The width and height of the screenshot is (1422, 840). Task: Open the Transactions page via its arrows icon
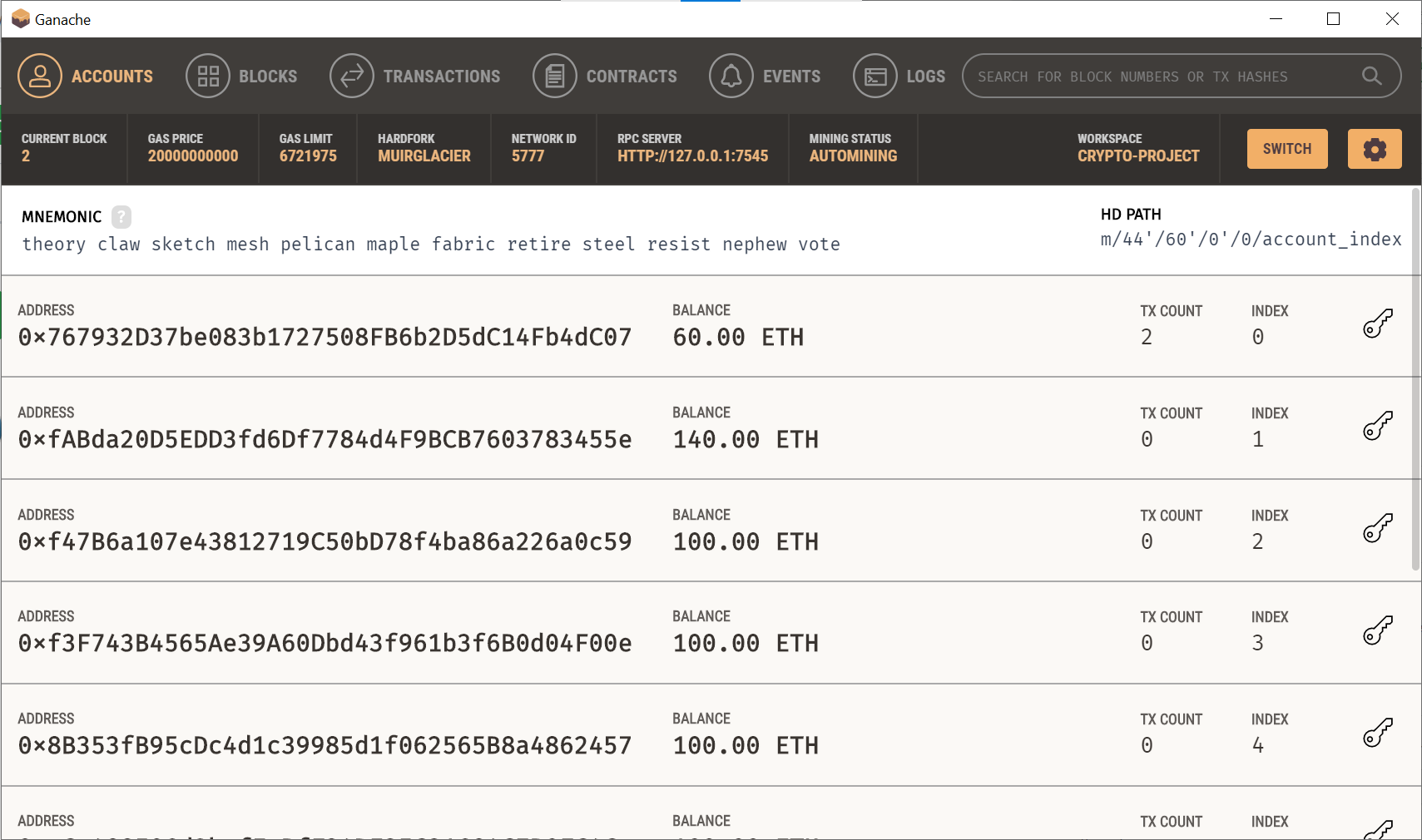[x=351, y=76]
